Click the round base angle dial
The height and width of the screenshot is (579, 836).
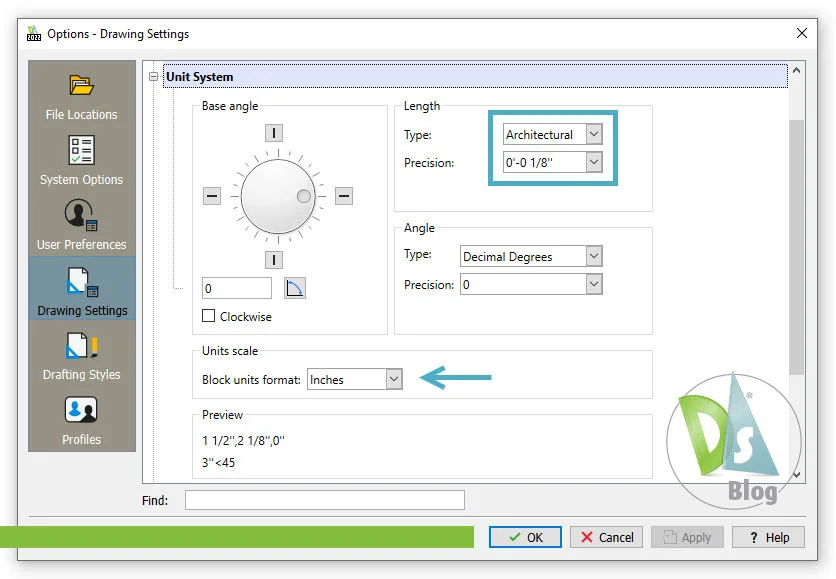click(x=272, y=197)
